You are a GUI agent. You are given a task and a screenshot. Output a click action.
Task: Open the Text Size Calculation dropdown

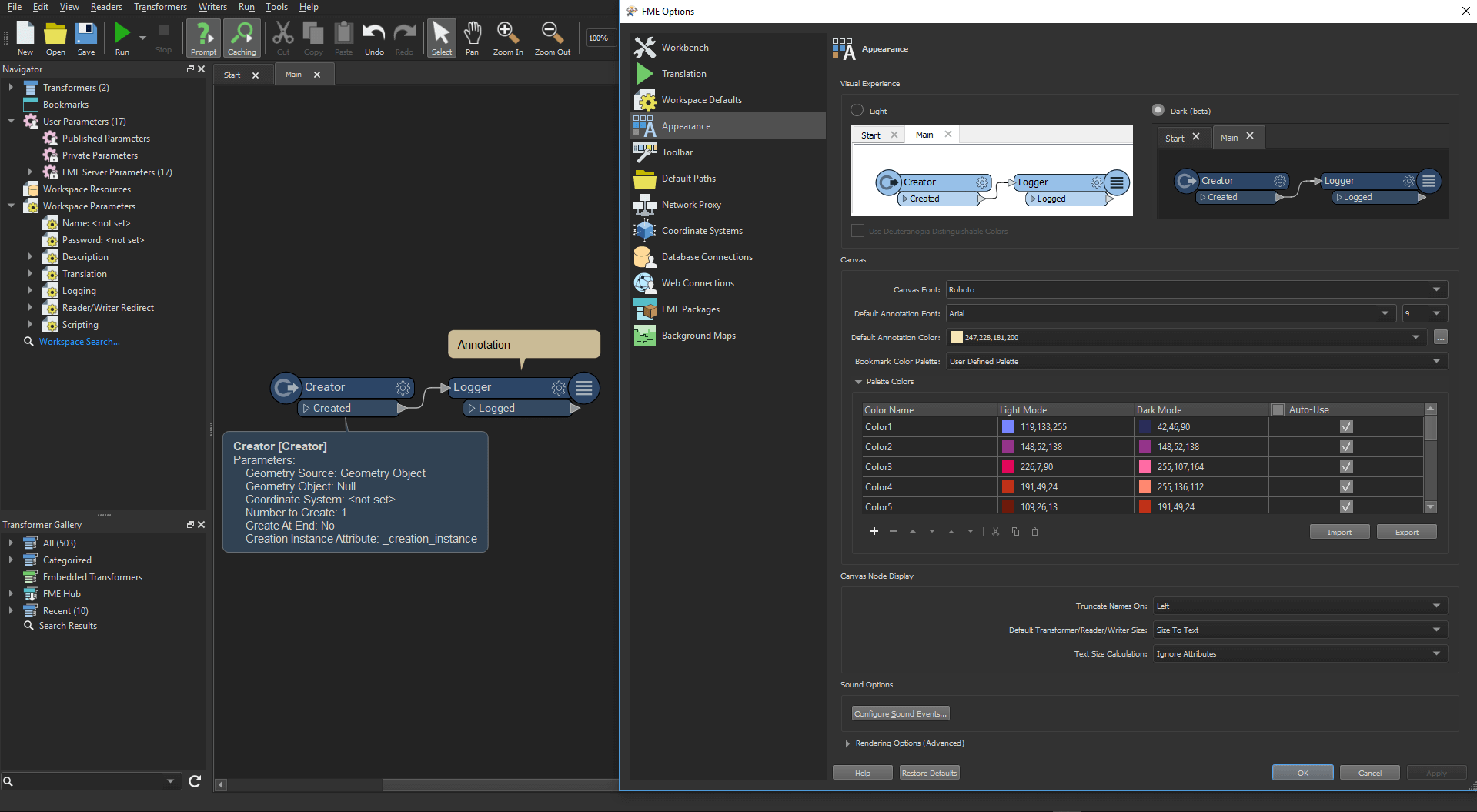click(1300, 654)
